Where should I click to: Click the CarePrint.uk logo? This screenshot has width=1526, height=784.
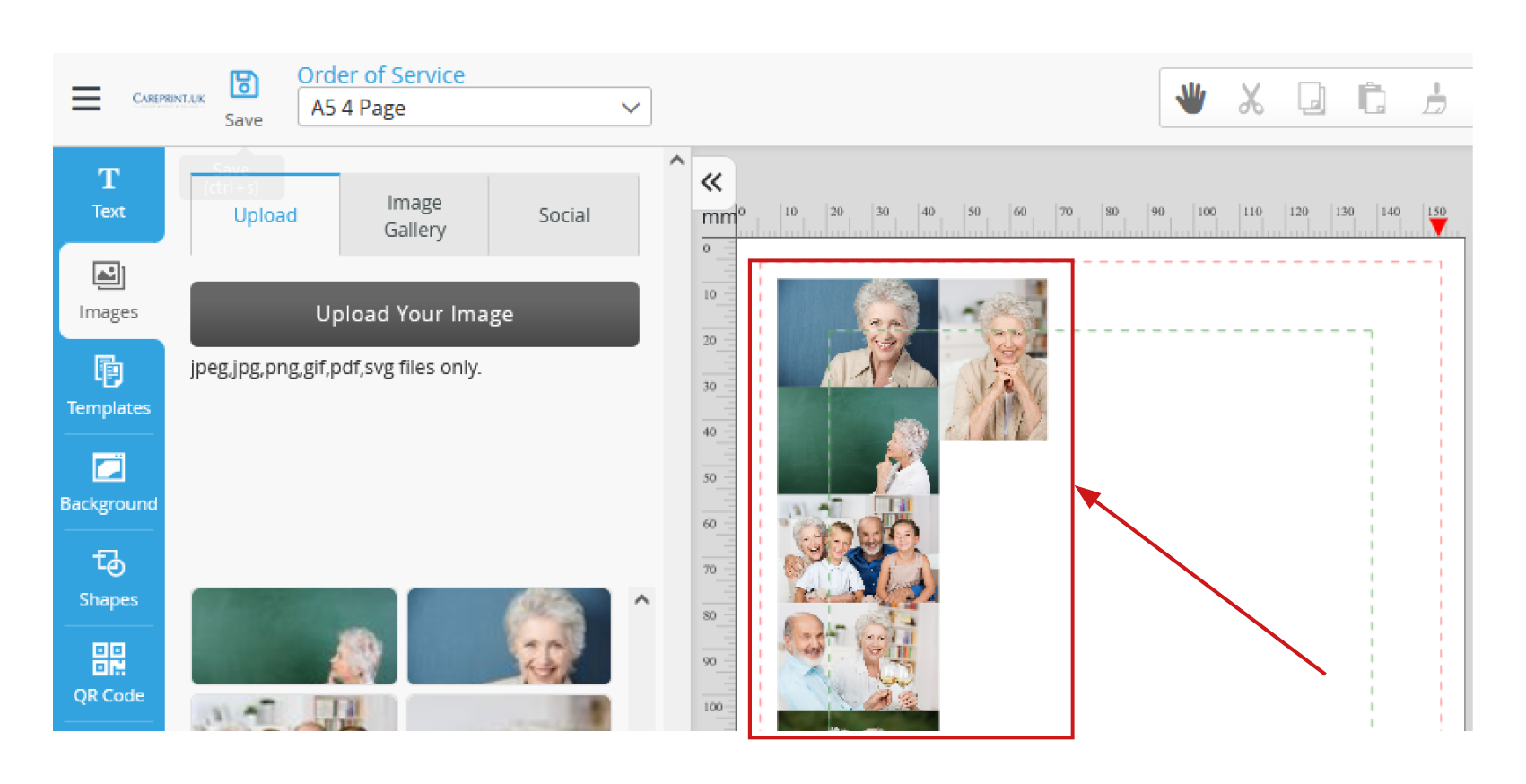click(x=169, y=98)
